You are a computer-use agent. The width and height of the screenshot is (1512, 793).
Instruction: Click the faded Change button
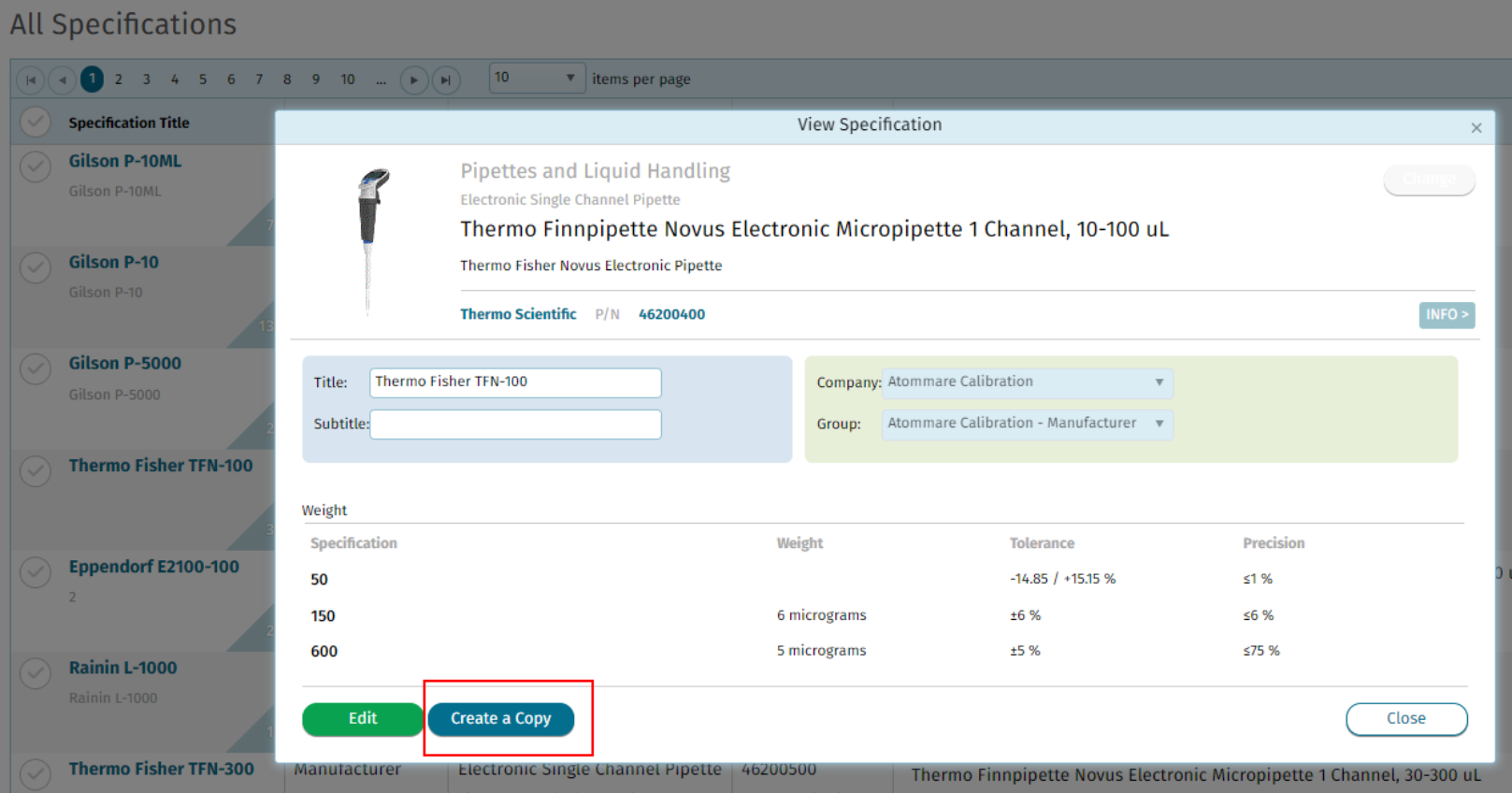[x=1430, y=179]
